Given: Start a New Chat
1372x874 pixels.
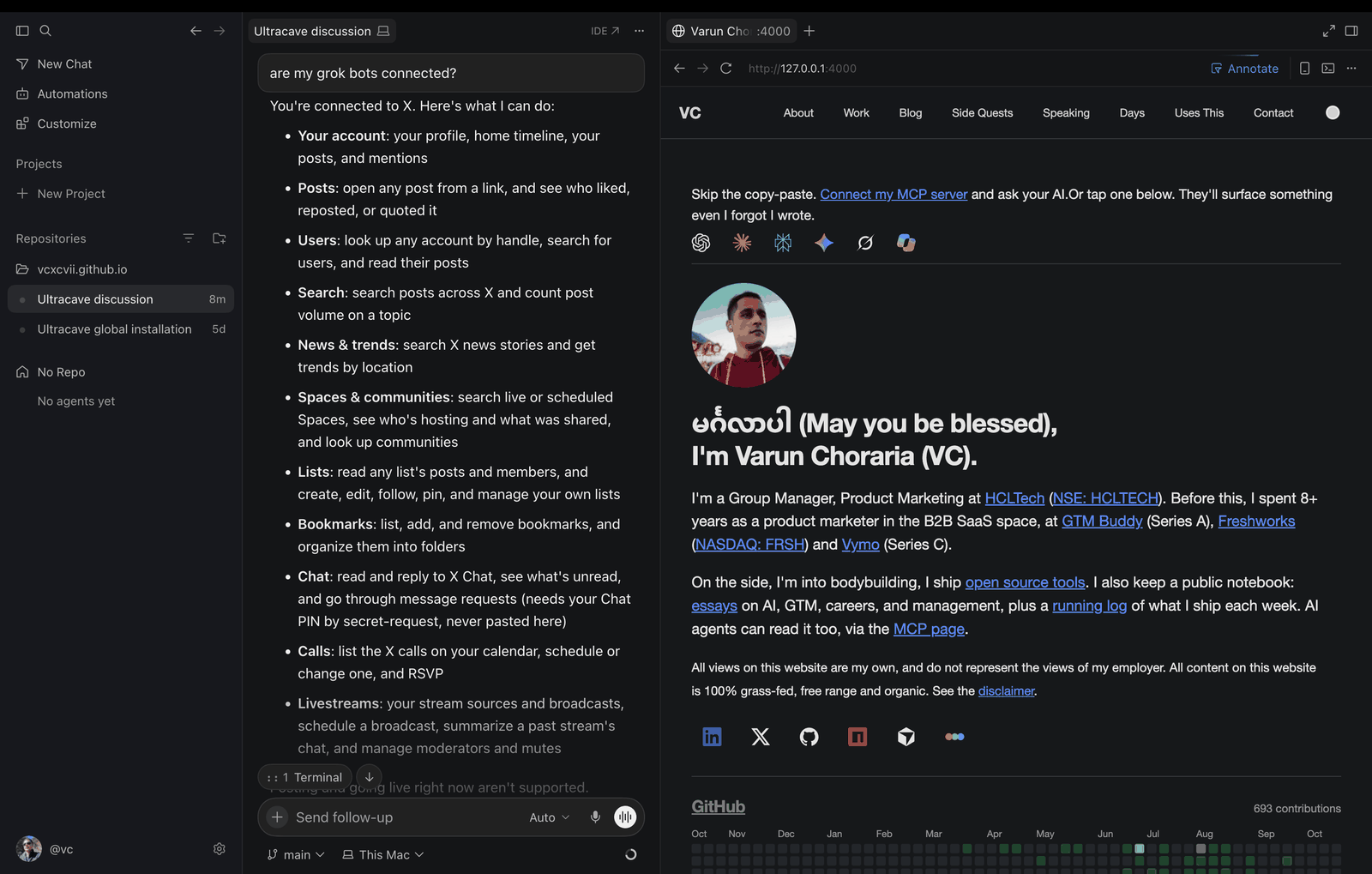Looking at the screenshot, I should click(64, 63).
